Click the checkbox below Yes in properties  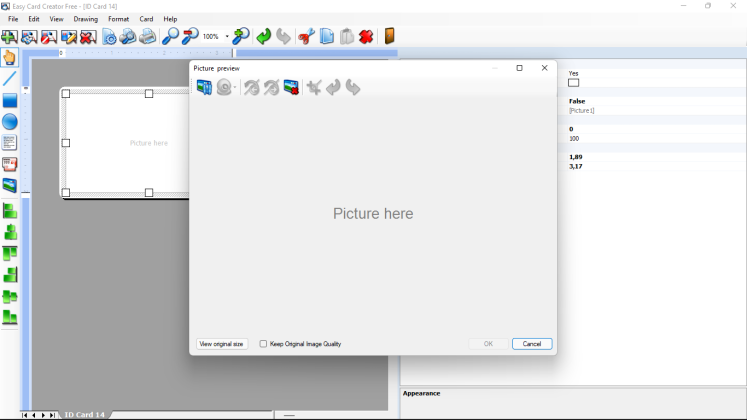click(x=574, y=83)
